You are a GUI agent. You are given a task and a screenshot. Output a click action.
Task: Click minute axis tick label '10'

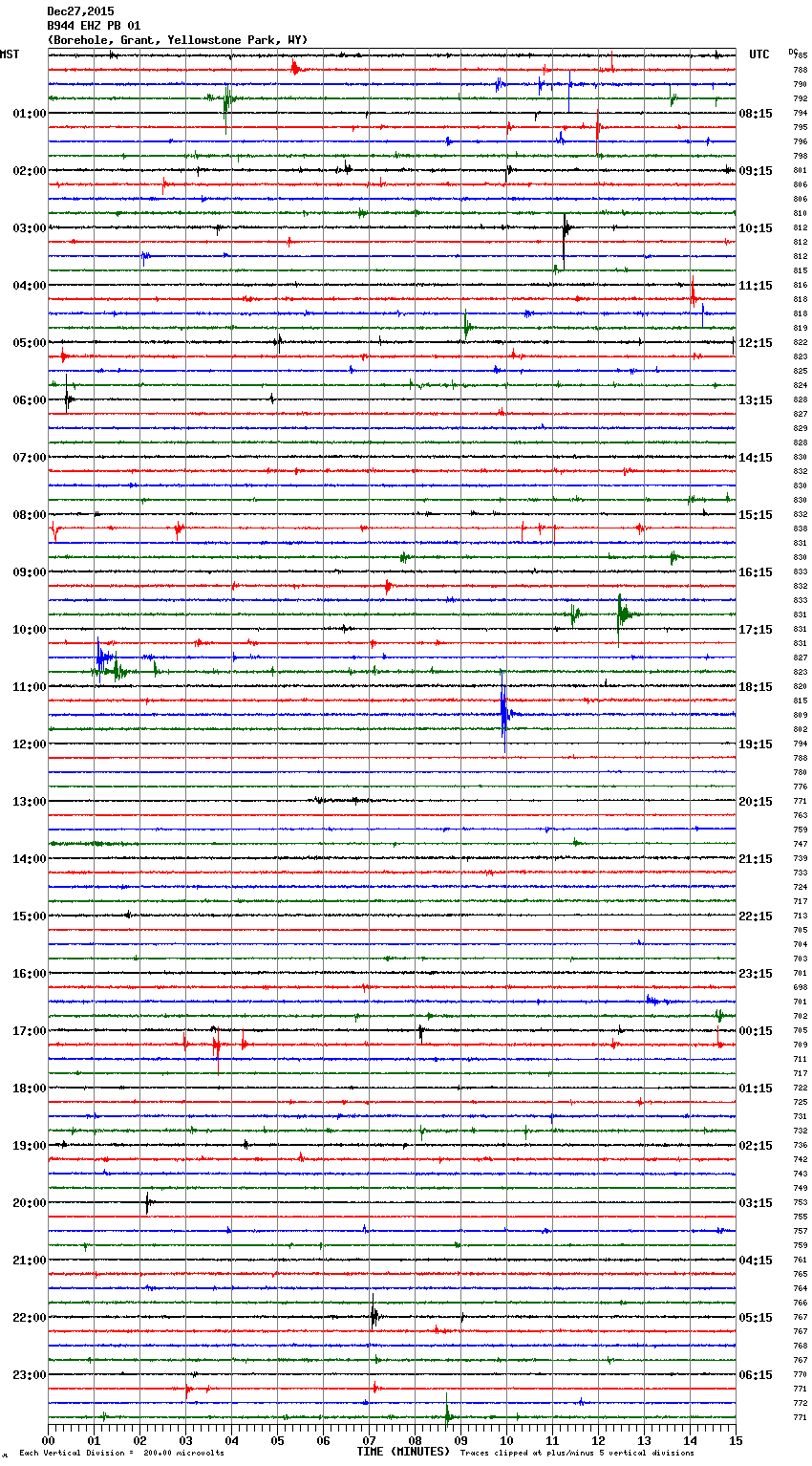[x=506, y=1440]
